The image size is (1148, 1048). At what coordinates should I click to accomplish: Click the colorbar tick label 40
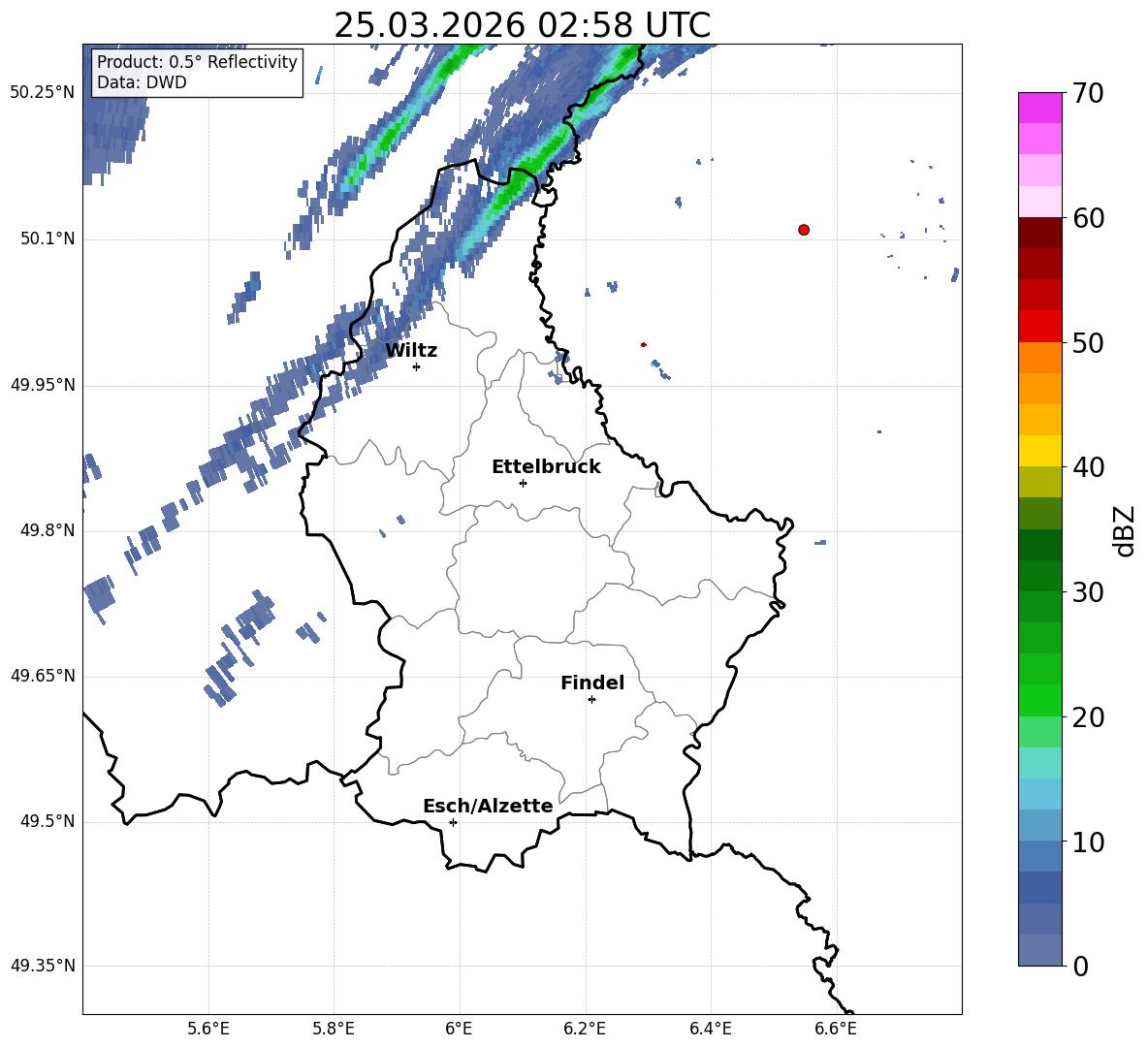[1088, 467]
